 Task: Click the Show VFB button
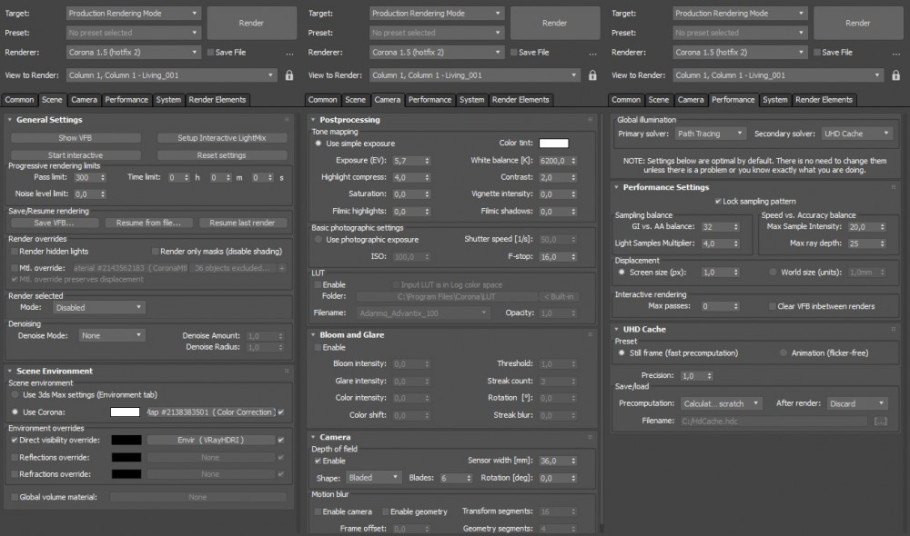75,138
